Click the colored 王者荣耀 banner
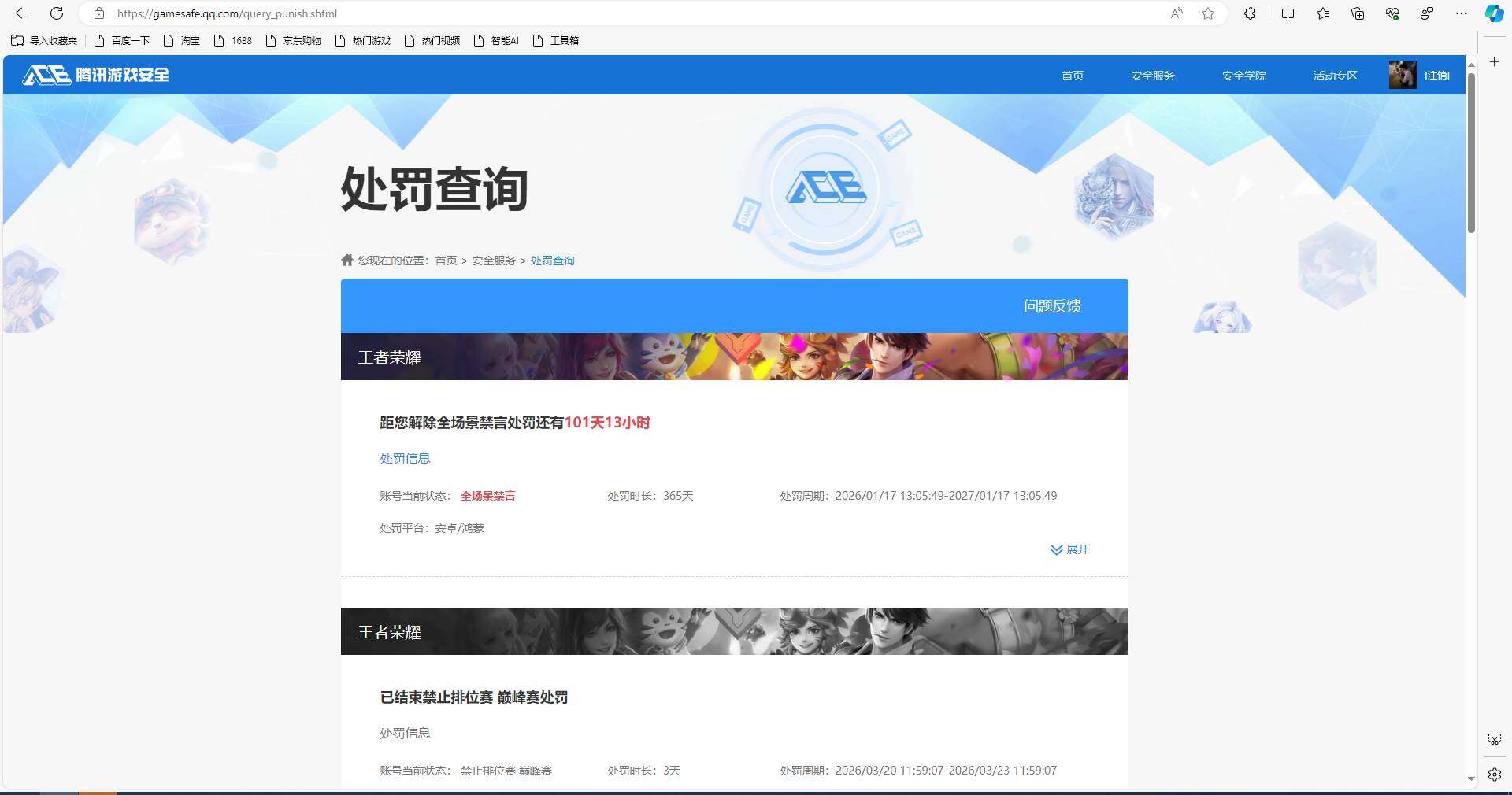Screen dimensions: 1512x795 pyautogui.click(x=734, y=357)
